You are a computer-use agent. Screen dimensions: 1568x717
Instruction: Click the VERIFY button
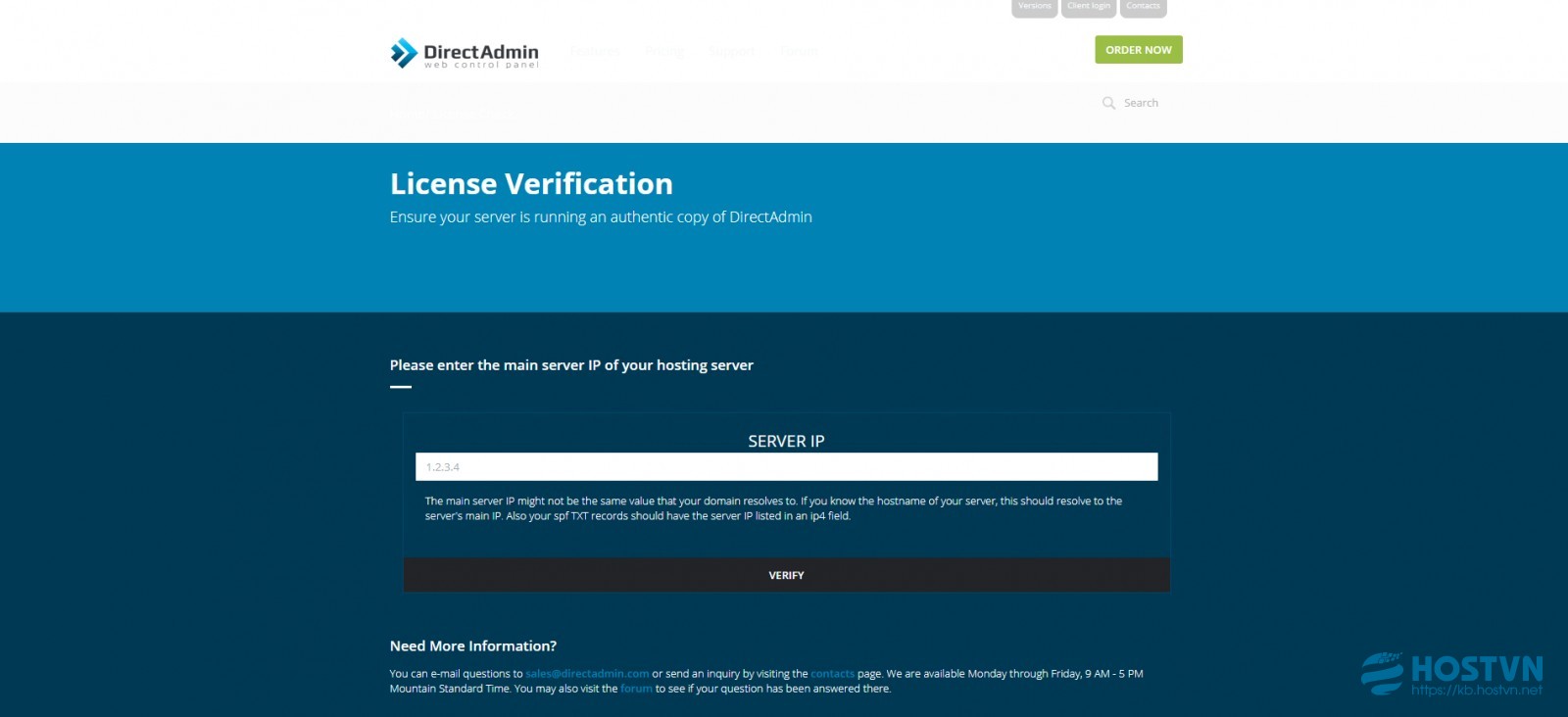click(x=786, y=575)
